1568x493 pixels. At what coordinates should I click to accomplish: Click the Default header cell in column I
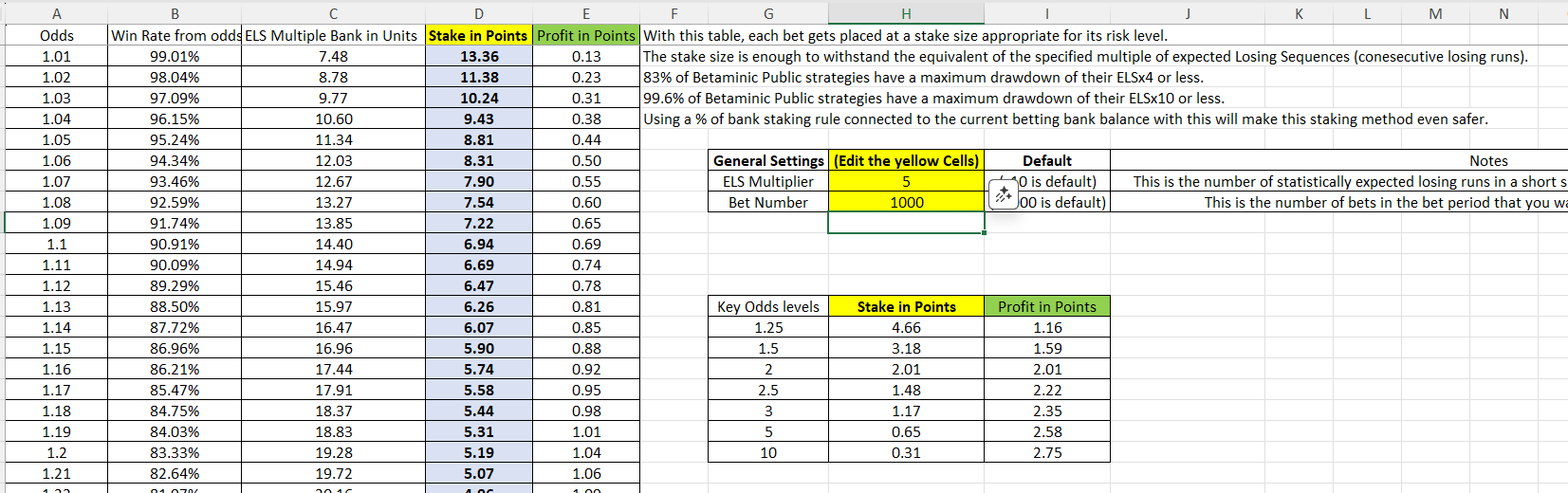[x=1047, y=160]
